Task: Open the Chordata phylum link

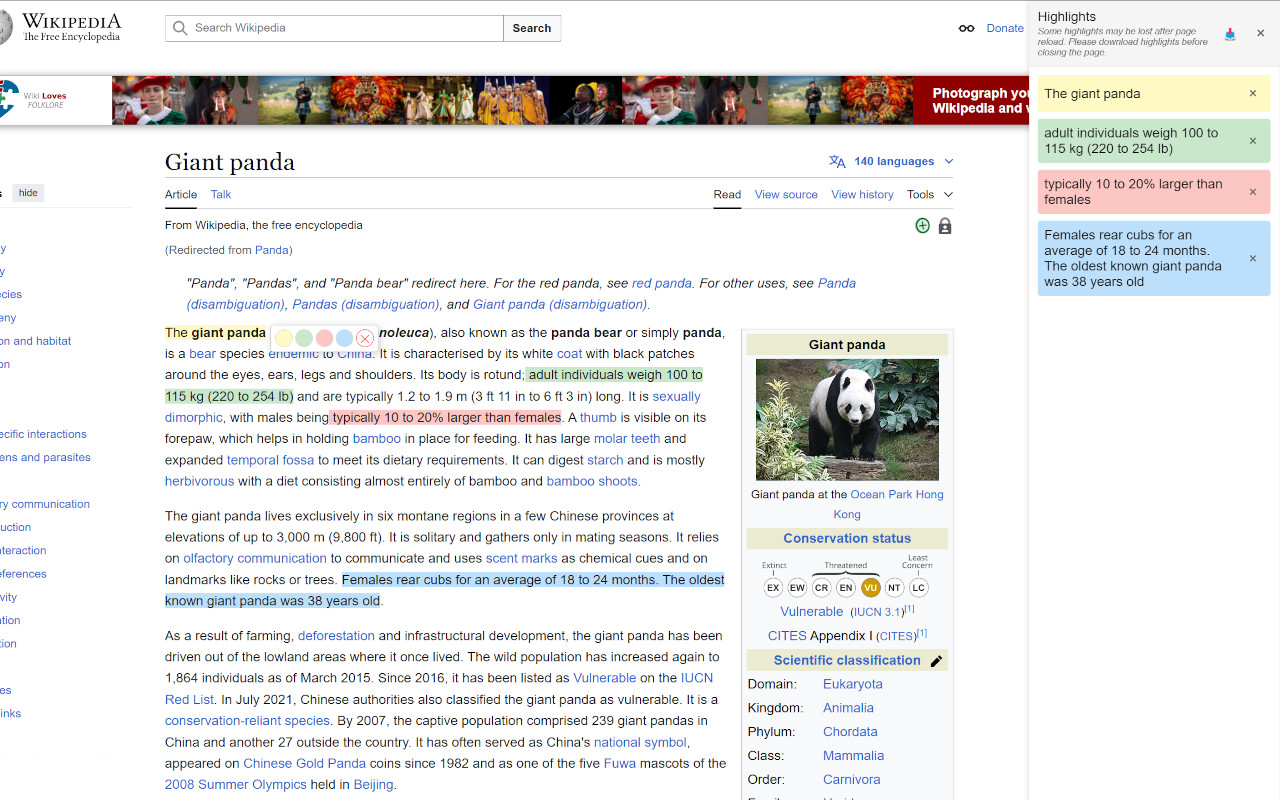Action: [850, 732]
